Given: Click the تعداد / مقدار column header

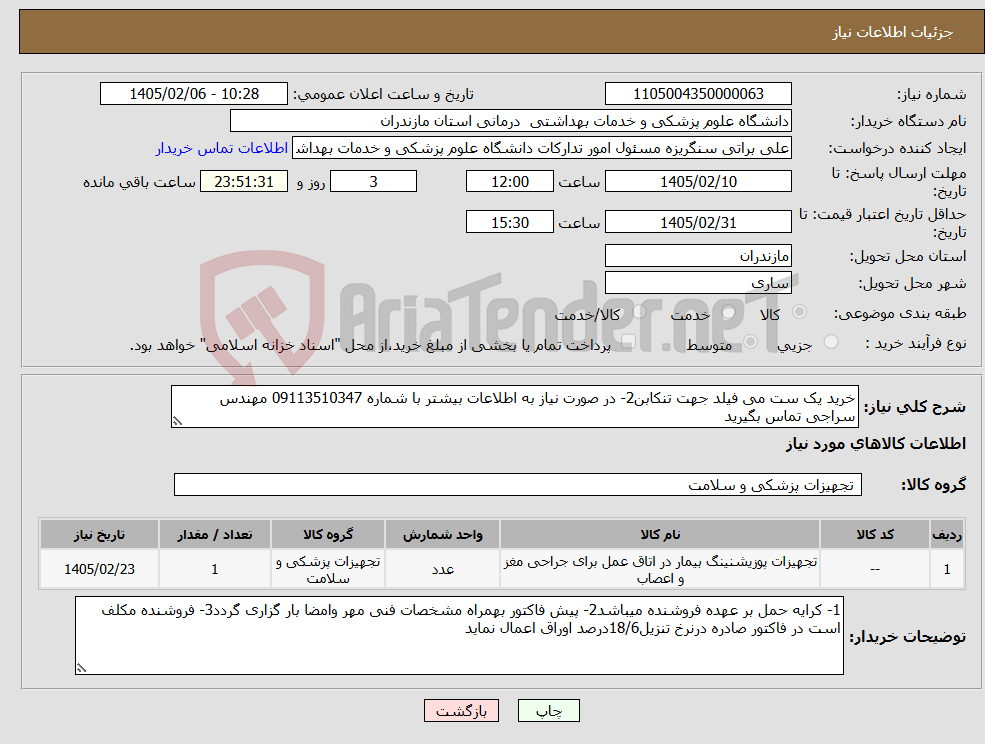Looking at the screenshot, I should [x=214, y=534].
